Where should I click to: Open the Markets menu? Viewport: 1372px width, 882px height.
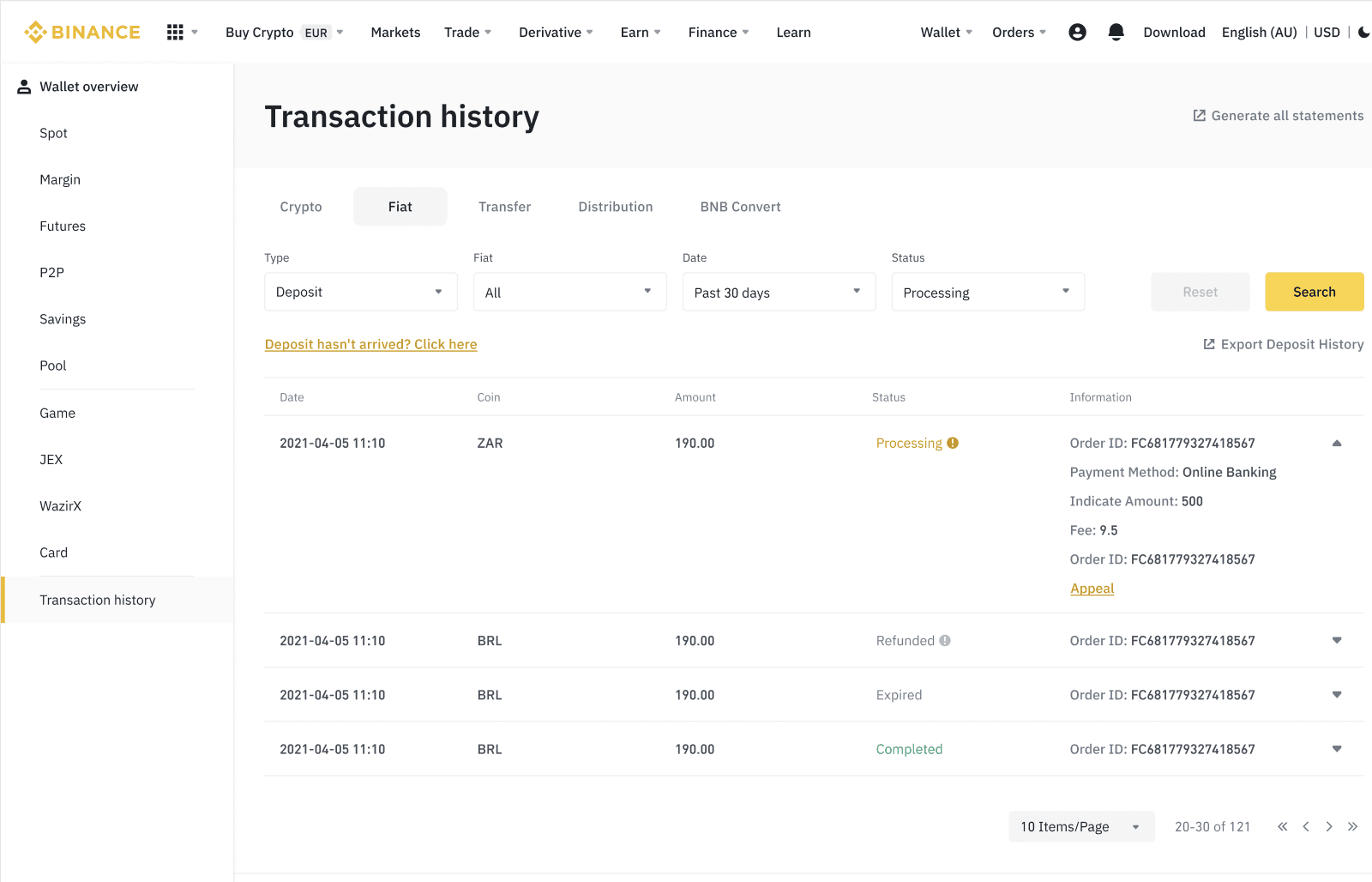[395, 32]
